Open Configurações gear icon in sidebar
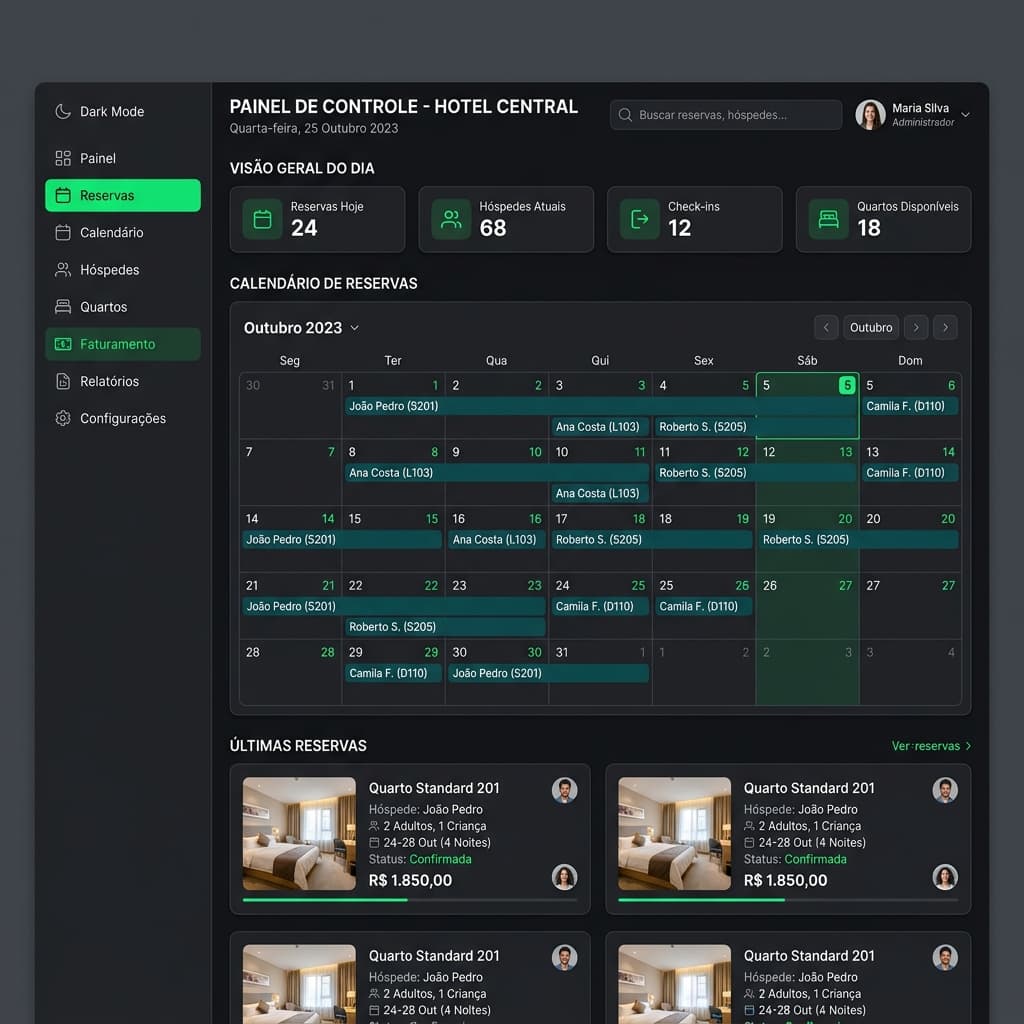Image resolution: width=1024 pixels, height=1024 pixels. click(x=63, y=419)
